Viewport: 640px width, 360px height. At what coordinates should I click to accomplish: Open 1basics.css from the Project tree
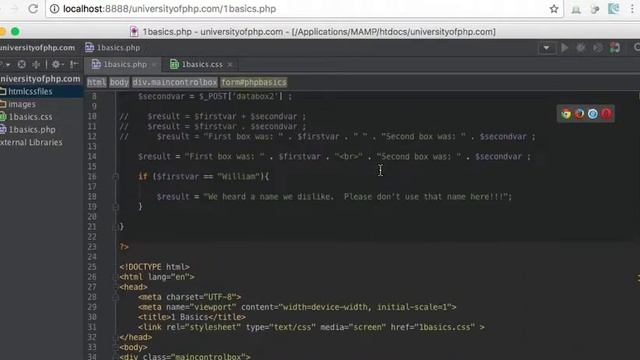[30, 117]
